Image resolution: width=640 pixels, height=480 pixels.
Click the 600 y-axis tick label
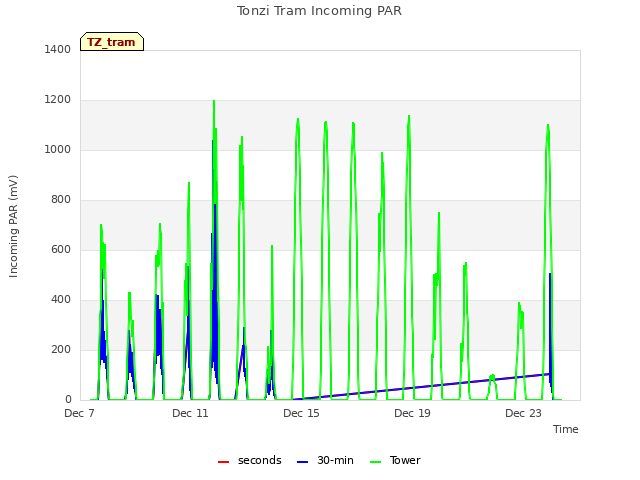pos(61,249)
